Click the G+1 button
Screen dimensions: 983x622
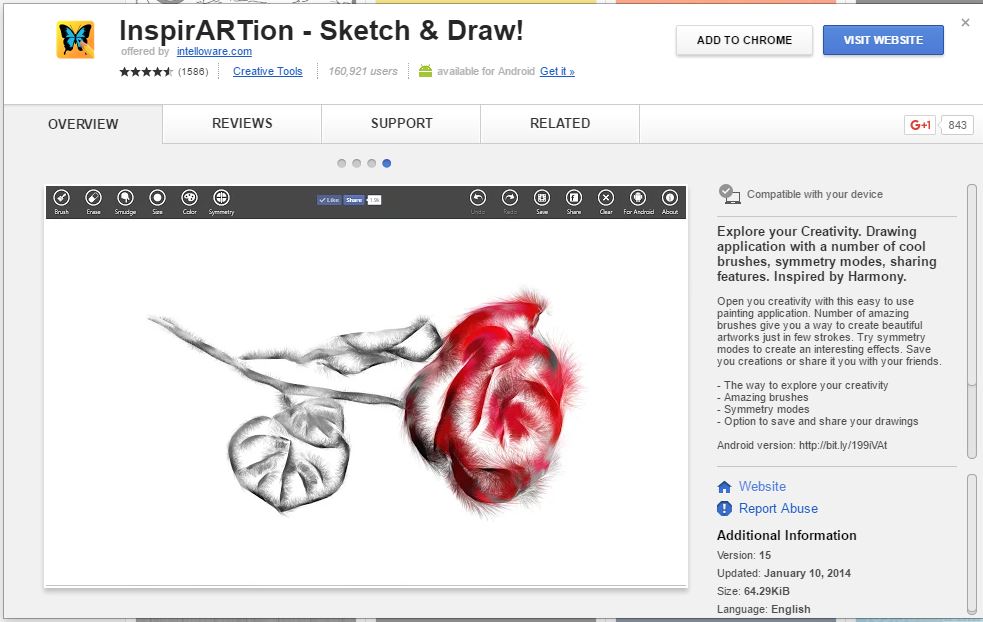(920, 125)
